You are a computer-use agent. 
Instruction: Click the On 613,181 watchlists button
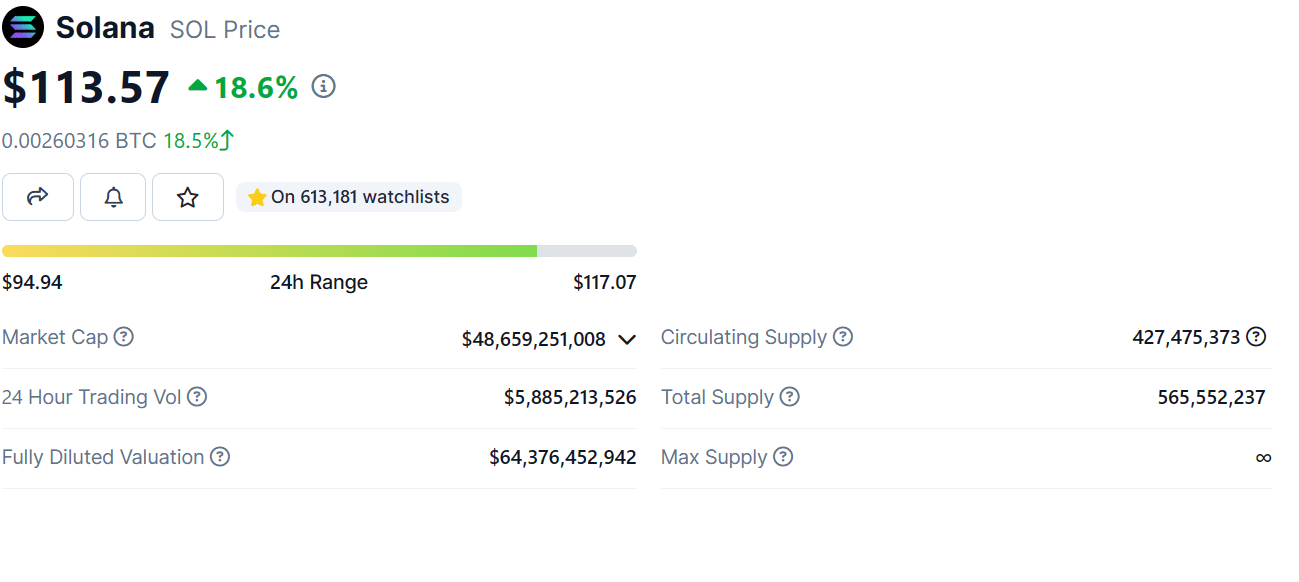coord(348,197)
